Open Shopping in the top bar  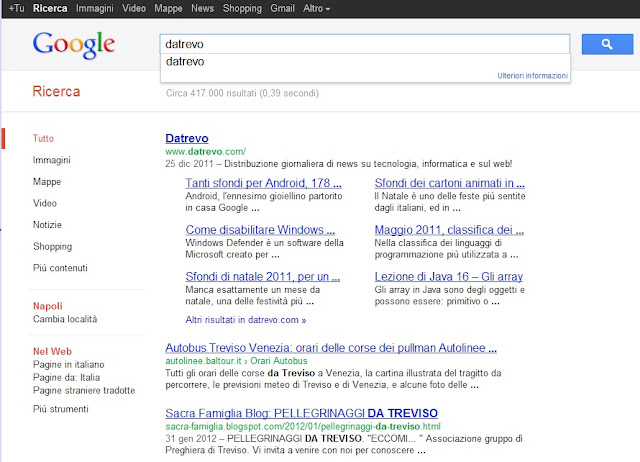coord(242,8)
